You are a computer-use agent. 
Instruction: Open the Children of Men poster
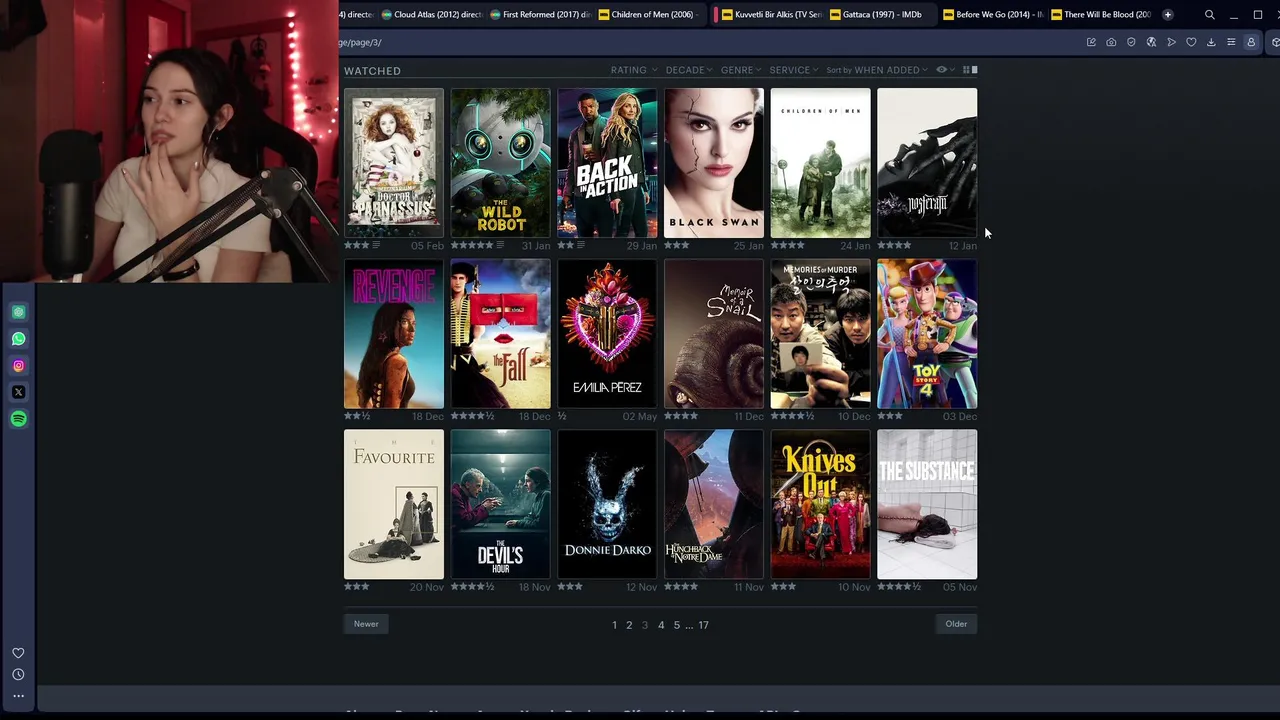[820, 163]
